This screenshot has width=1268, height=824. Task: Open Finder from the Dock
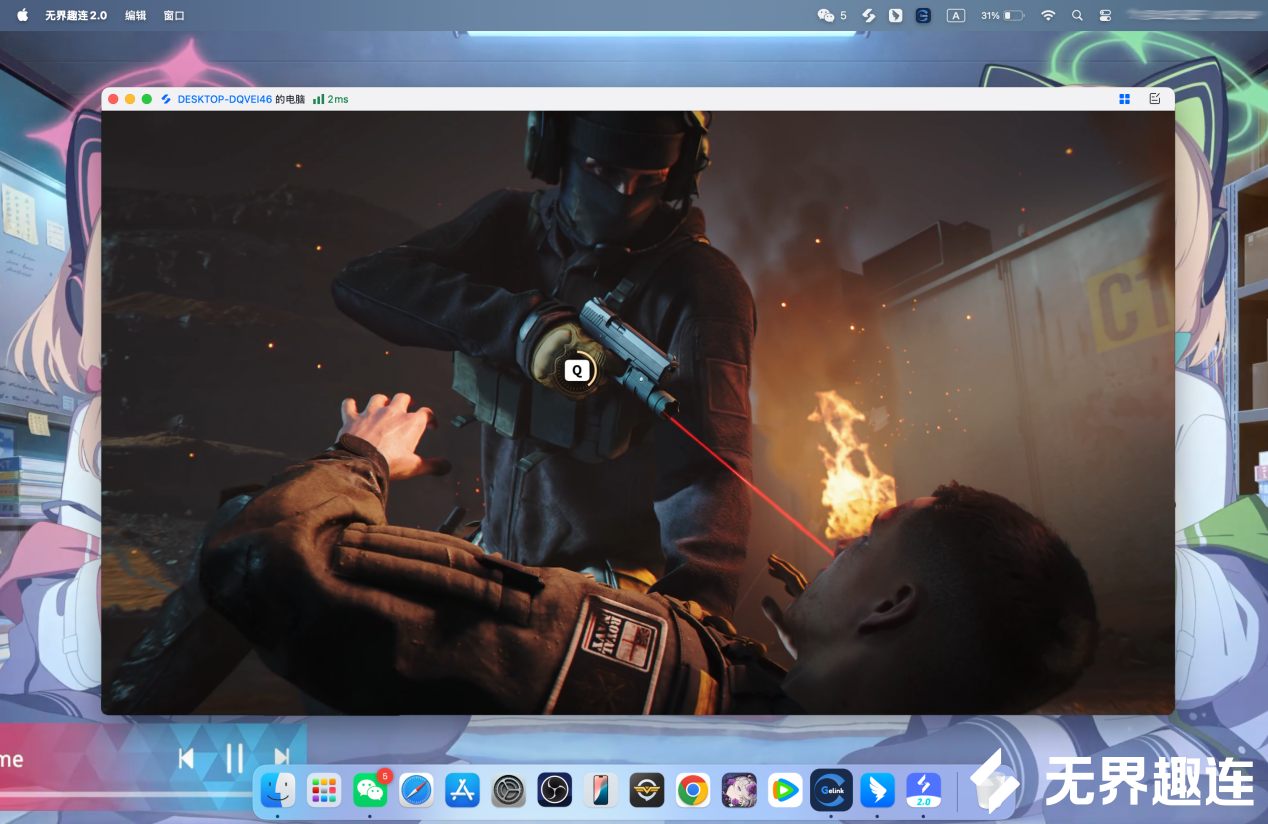(277, 790)
